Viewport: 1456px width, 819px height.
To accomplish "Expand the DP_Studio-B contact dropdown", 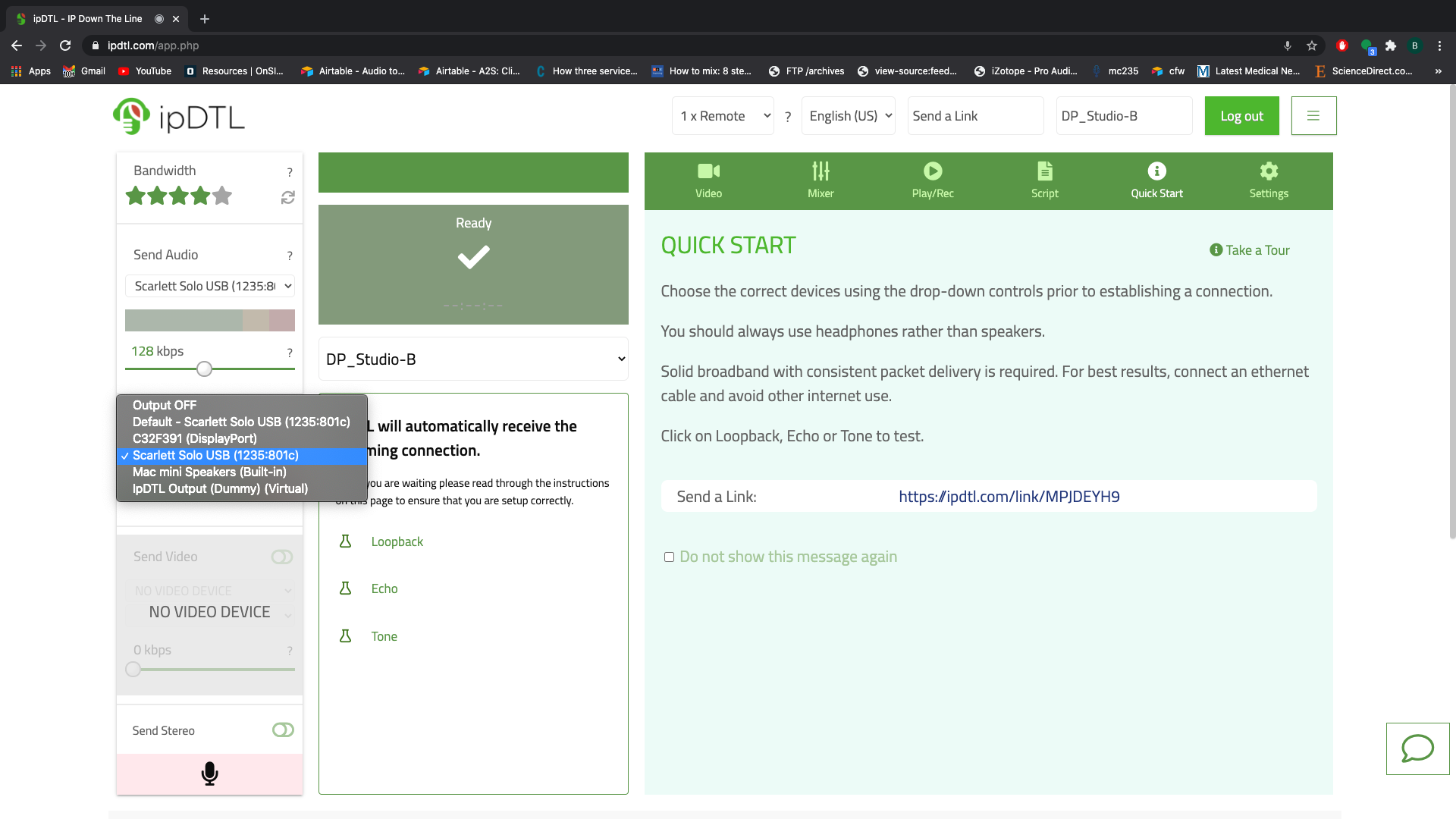I will 473,359.
